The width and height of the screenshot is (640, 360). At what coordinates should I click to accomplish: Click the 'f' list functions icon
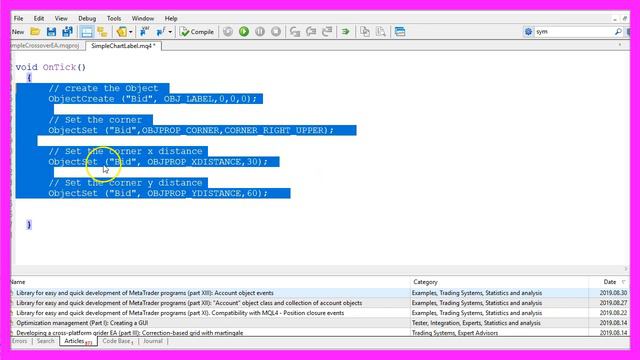point(161,31)
